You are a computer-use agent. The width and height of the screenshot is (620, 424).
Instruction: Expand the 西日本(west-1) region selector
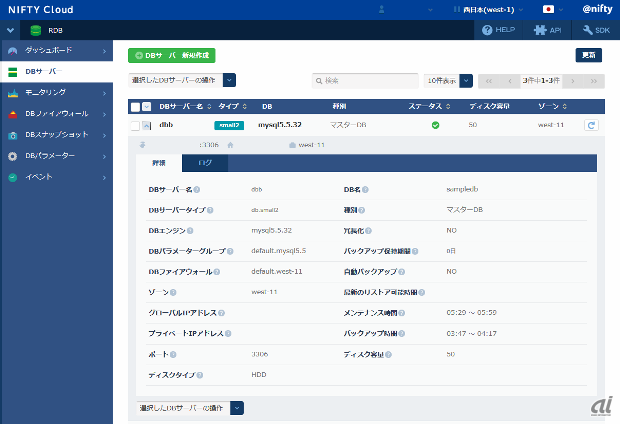tap(486, 9)
